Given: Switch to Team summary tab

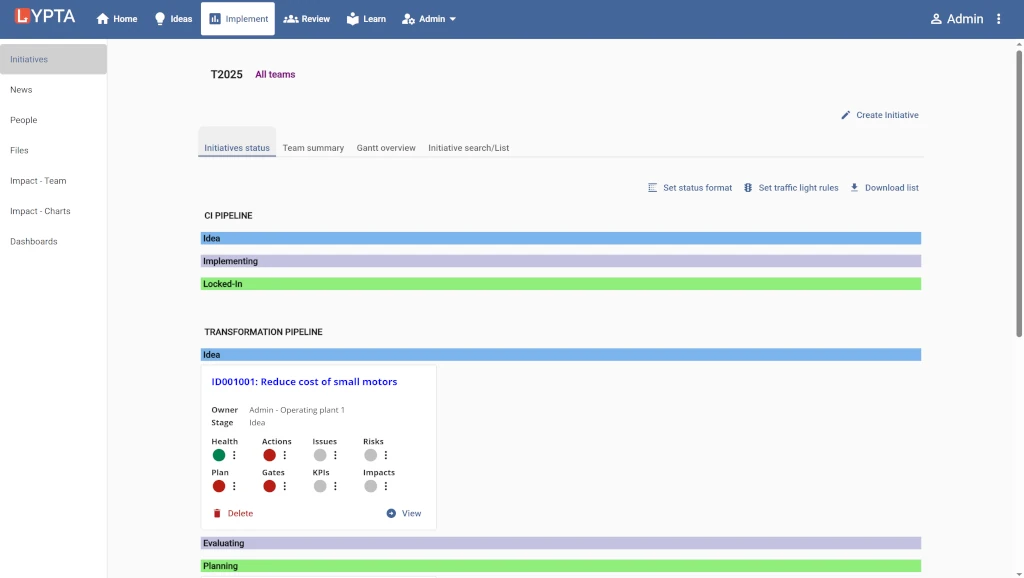Looking at the screenshot, I should coord(313,148).
